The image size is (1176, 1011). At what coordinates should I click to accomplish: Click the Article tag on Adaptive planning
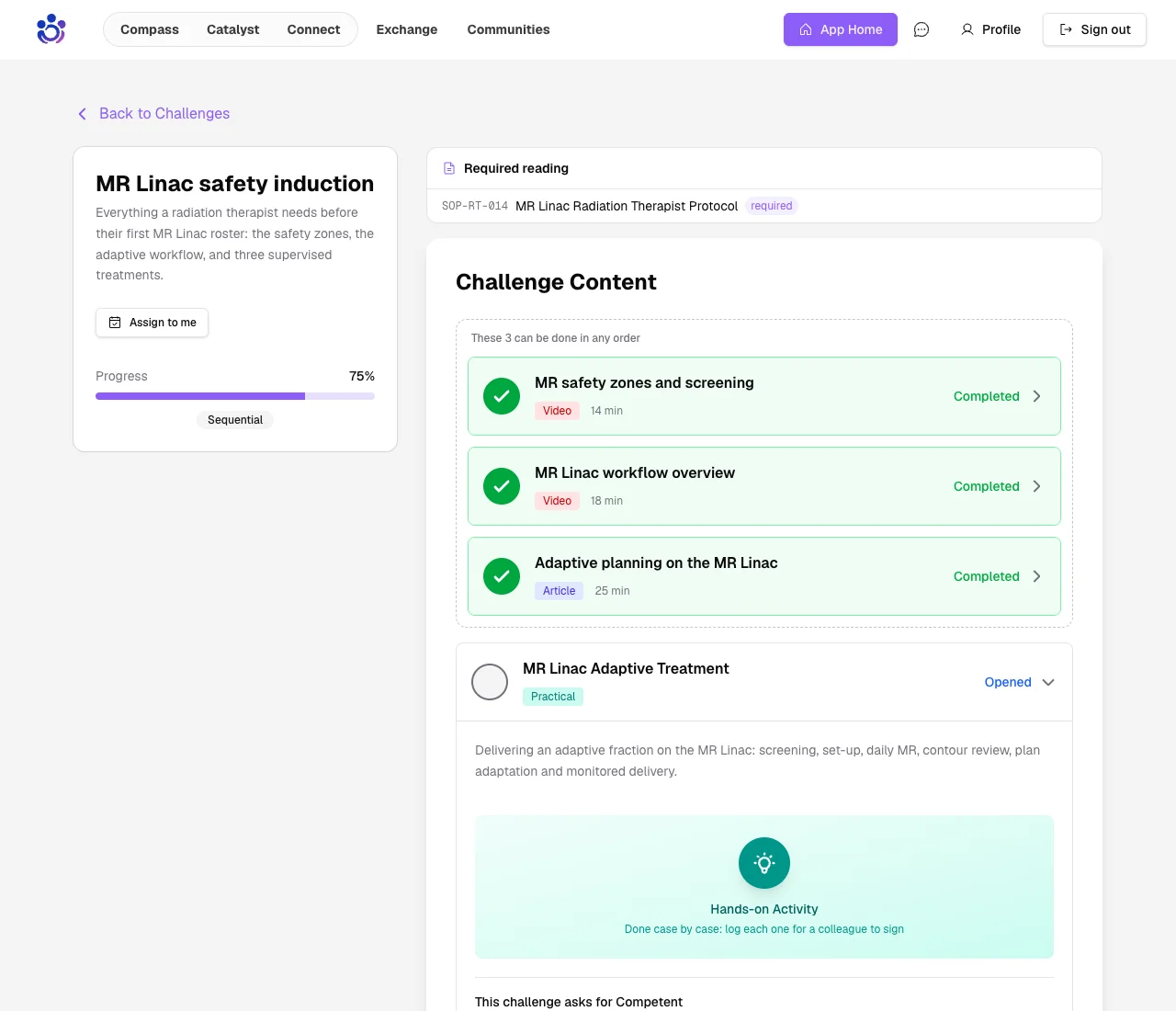click(559, 591)
